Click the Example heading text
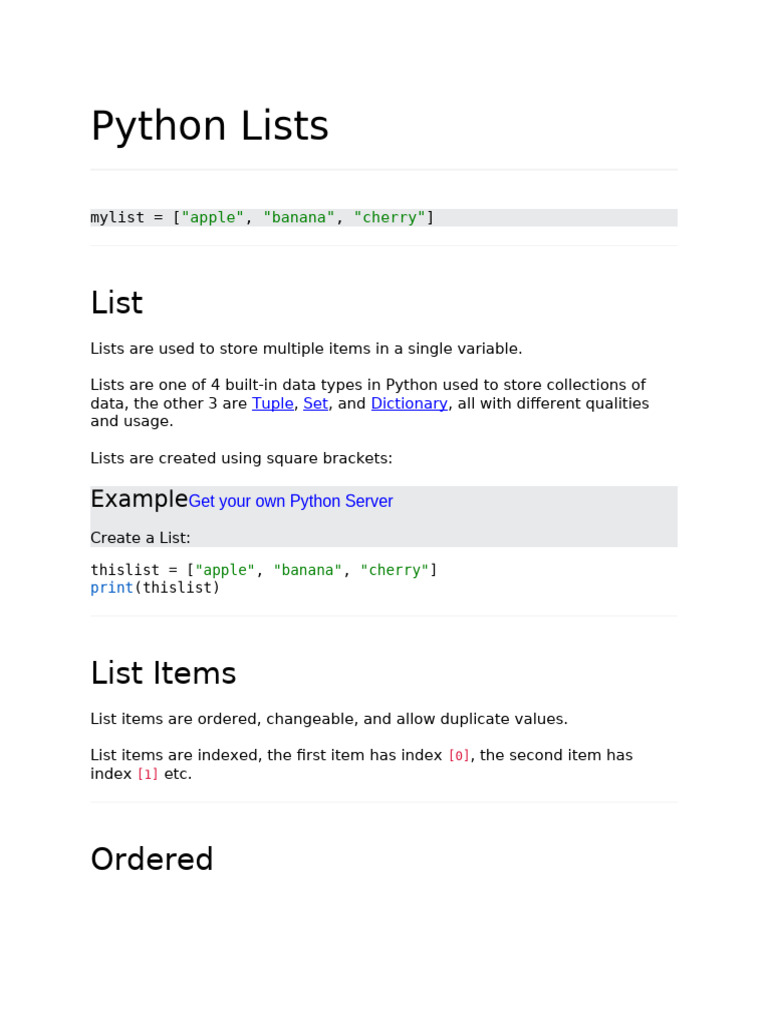This screenshot has height=1024, width=768. tap(139, 499)
